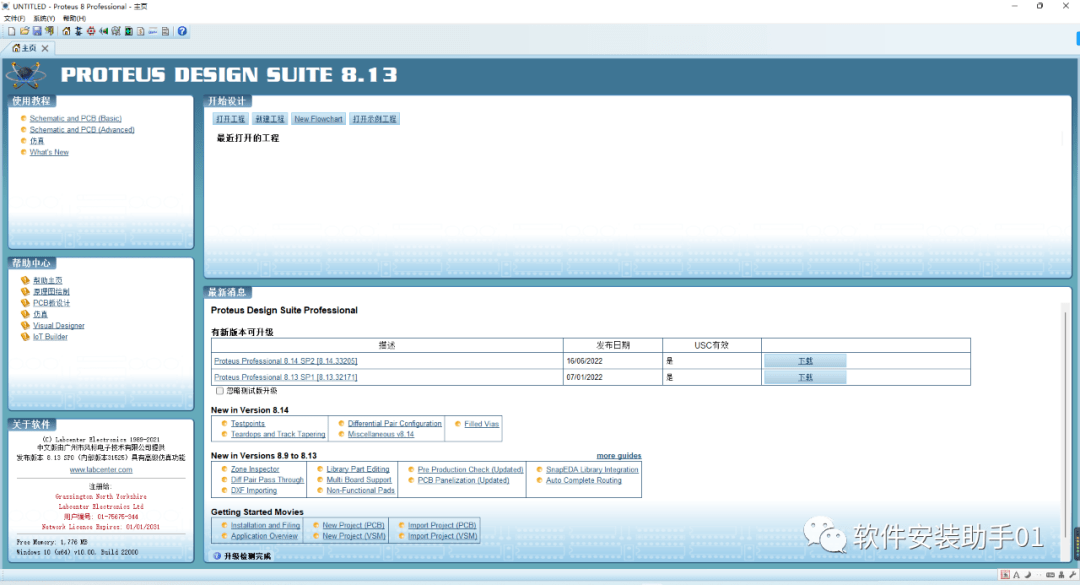1080x585 pixels.
Task: Open Schematic and PCB (Basic) tutorial
Action: tap(76, 119)
